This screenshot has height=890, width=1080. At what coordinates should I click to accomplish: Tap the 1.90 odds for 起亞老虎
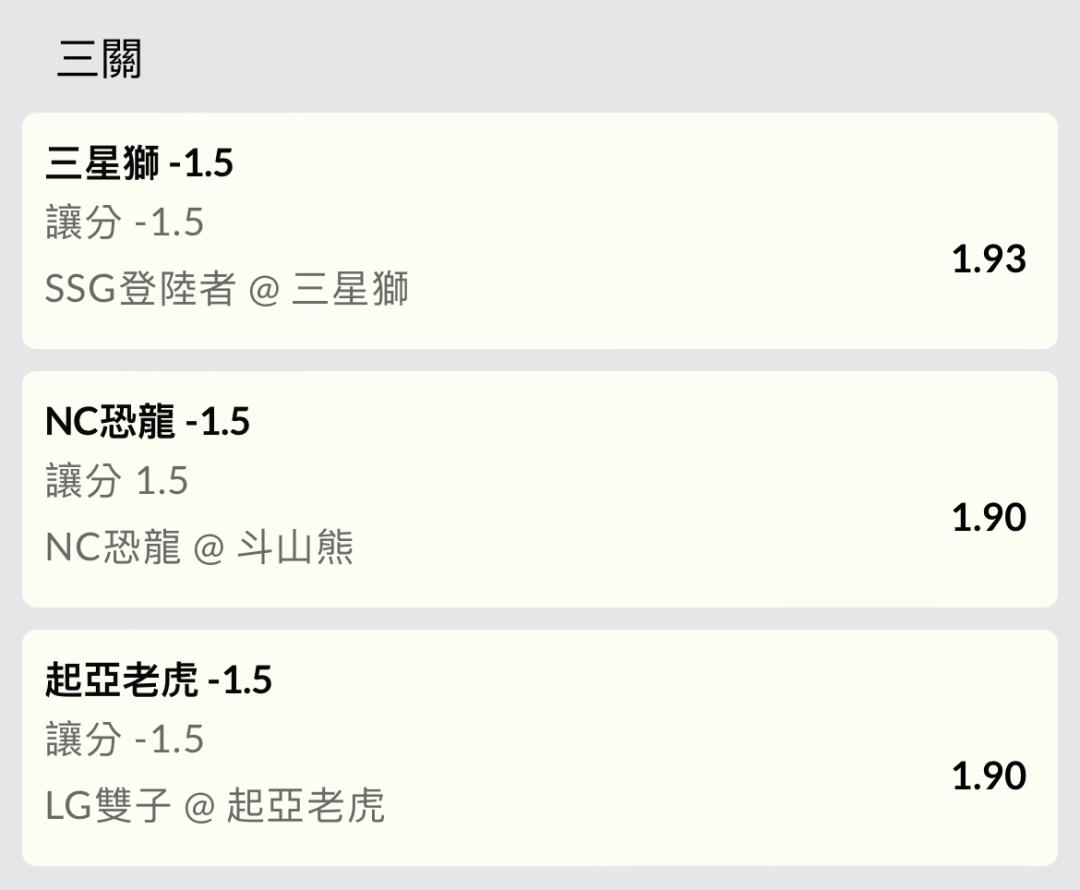pos(989,776)
